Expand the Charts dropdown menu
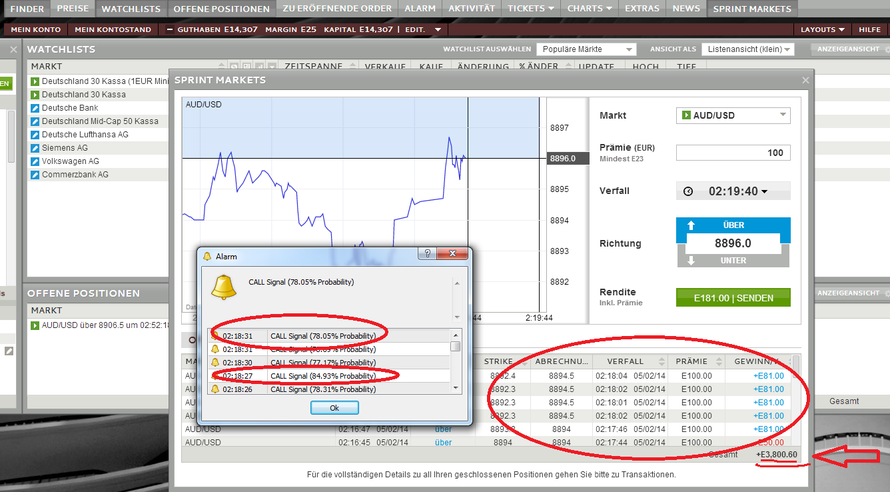890x492 pixels. pyautogui.click(x=590, y=9)
